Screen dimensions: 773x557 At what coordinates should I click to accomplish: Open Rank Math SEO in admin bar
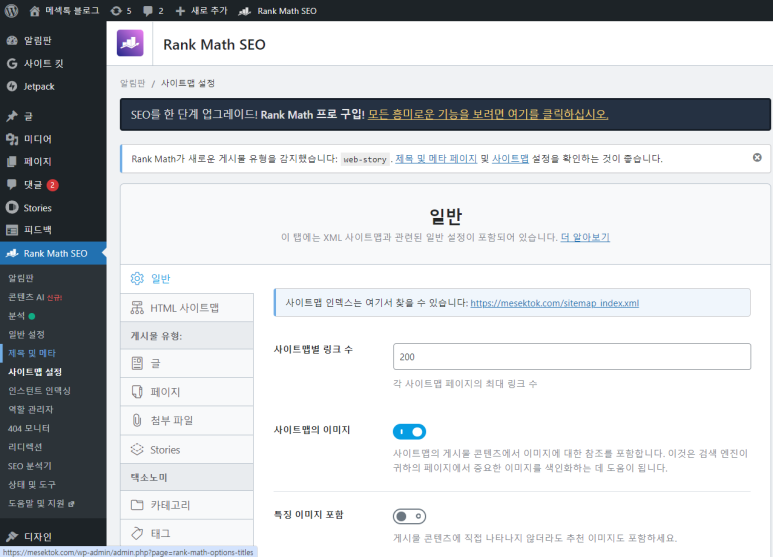[x=277, y=11]
